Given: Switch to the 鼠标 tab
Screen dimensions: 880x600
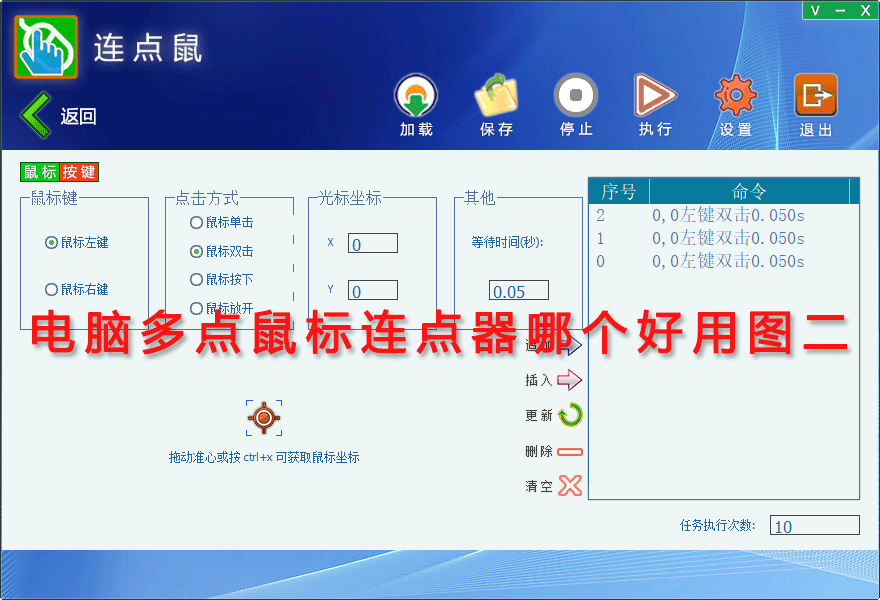Looking at the screenshot, I should [x=40, y=172].
